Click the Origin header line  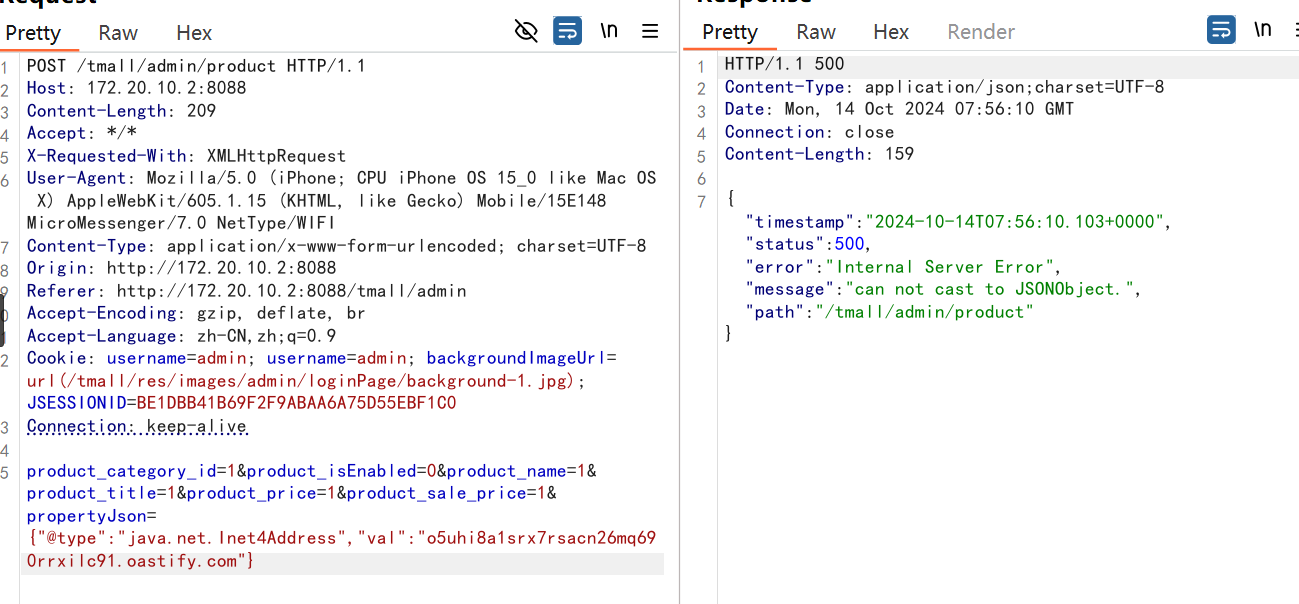coord(181,268)
